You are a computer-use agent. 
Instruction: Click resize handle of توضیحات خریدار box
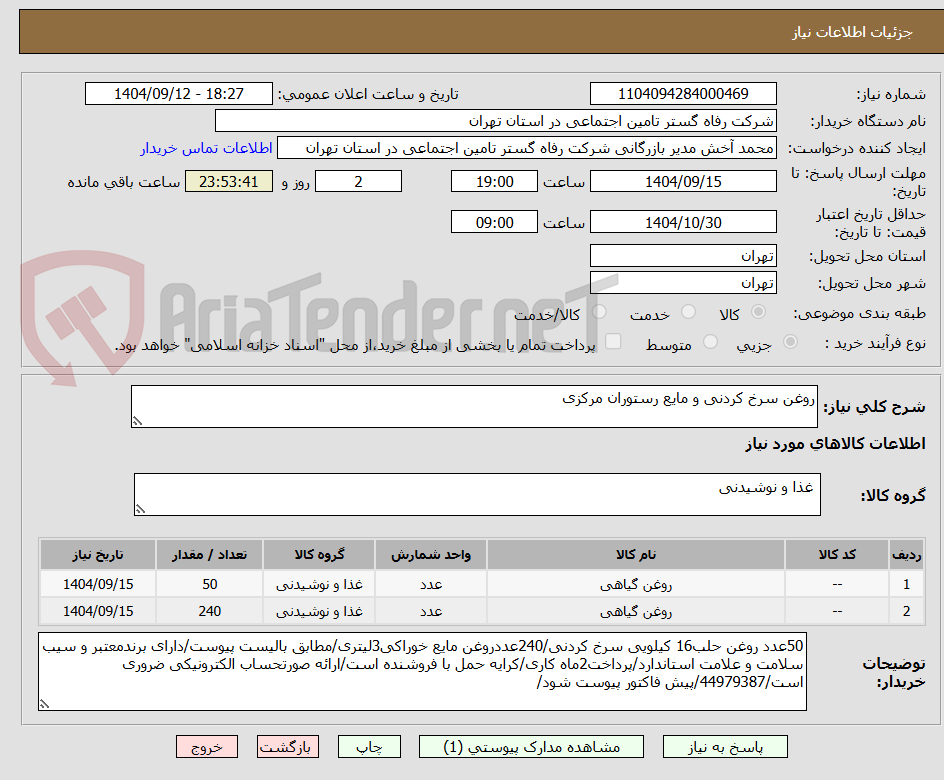(x=44, y=704)
